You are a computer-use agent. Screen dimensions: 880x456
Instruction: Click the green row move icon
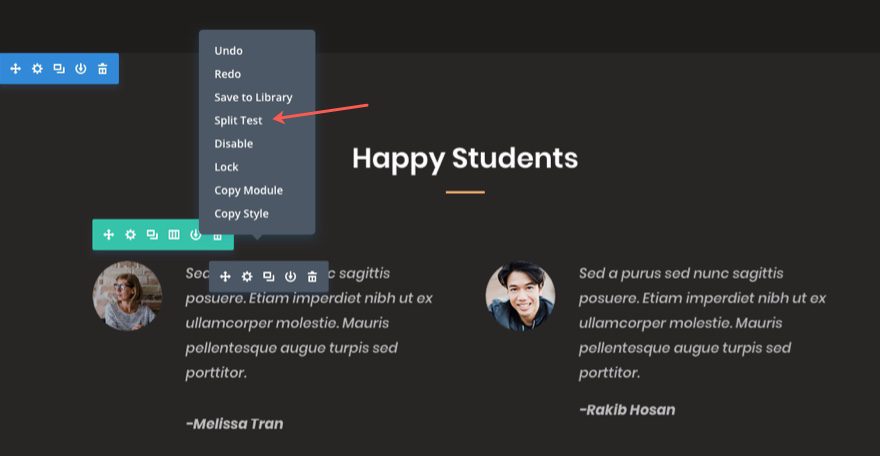point(109,234)
